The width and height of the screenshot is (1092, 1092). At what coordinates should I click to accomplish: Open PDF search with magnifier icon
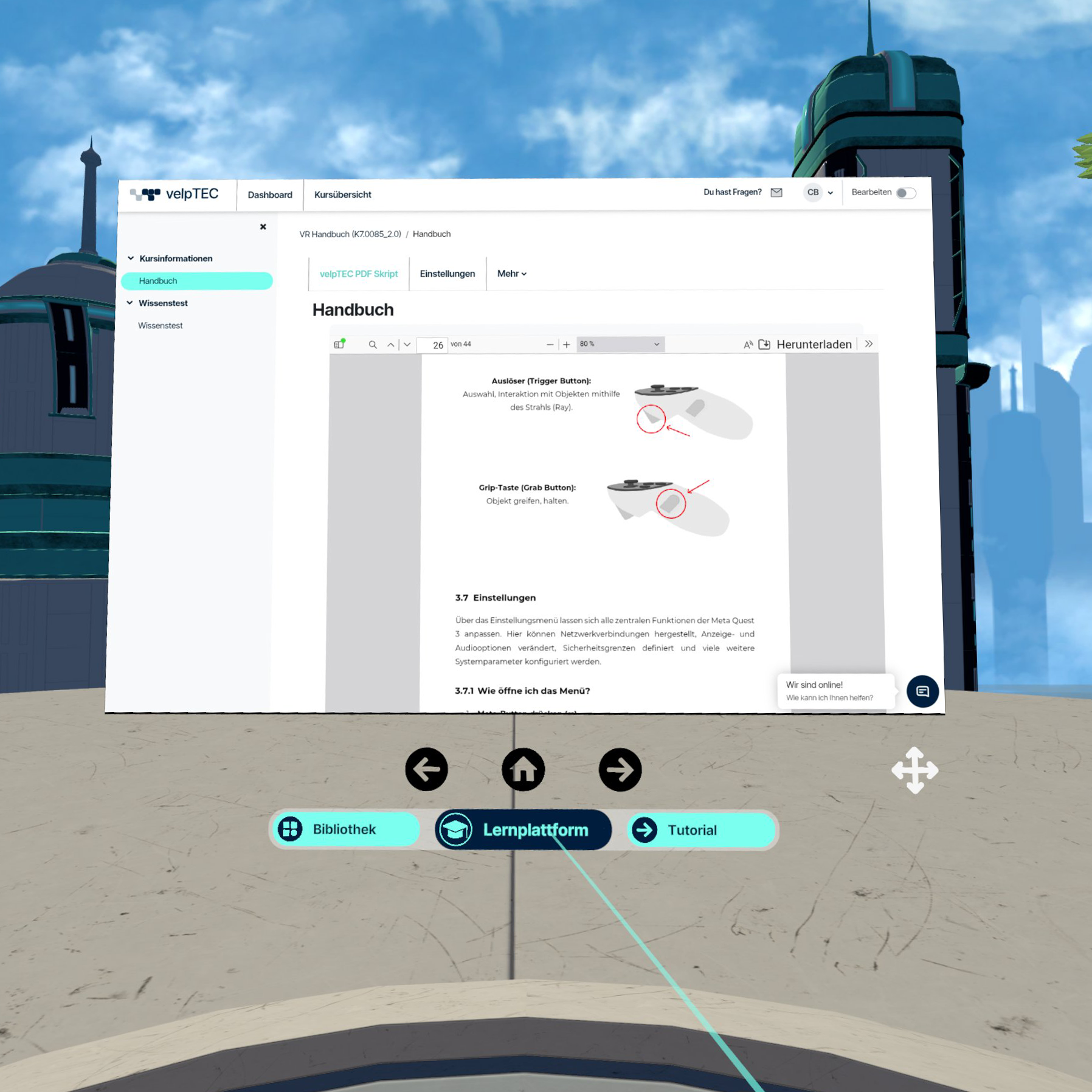click(x=373, y=345)
